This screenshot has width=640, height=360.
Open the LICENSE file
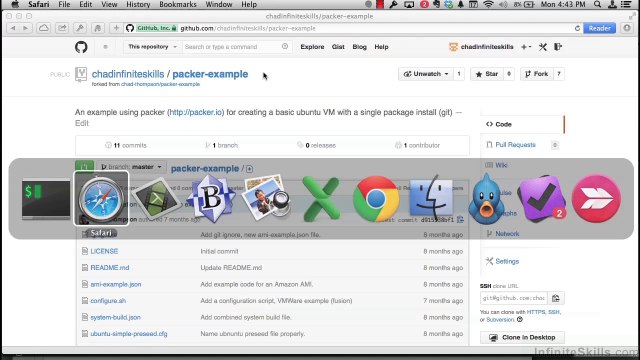(104, 251)
